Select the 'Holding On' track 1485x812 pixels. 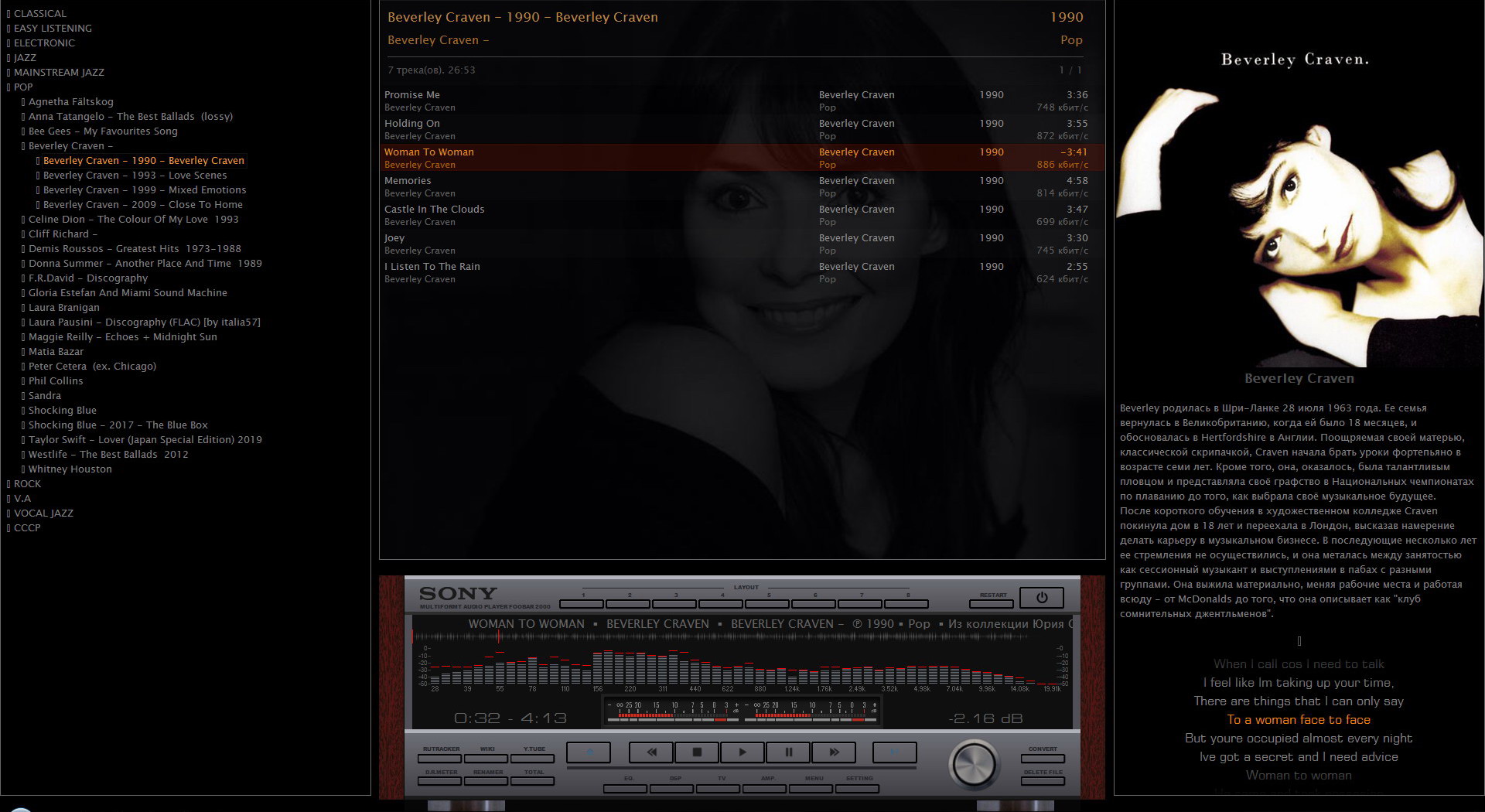[x=742, y=129]
